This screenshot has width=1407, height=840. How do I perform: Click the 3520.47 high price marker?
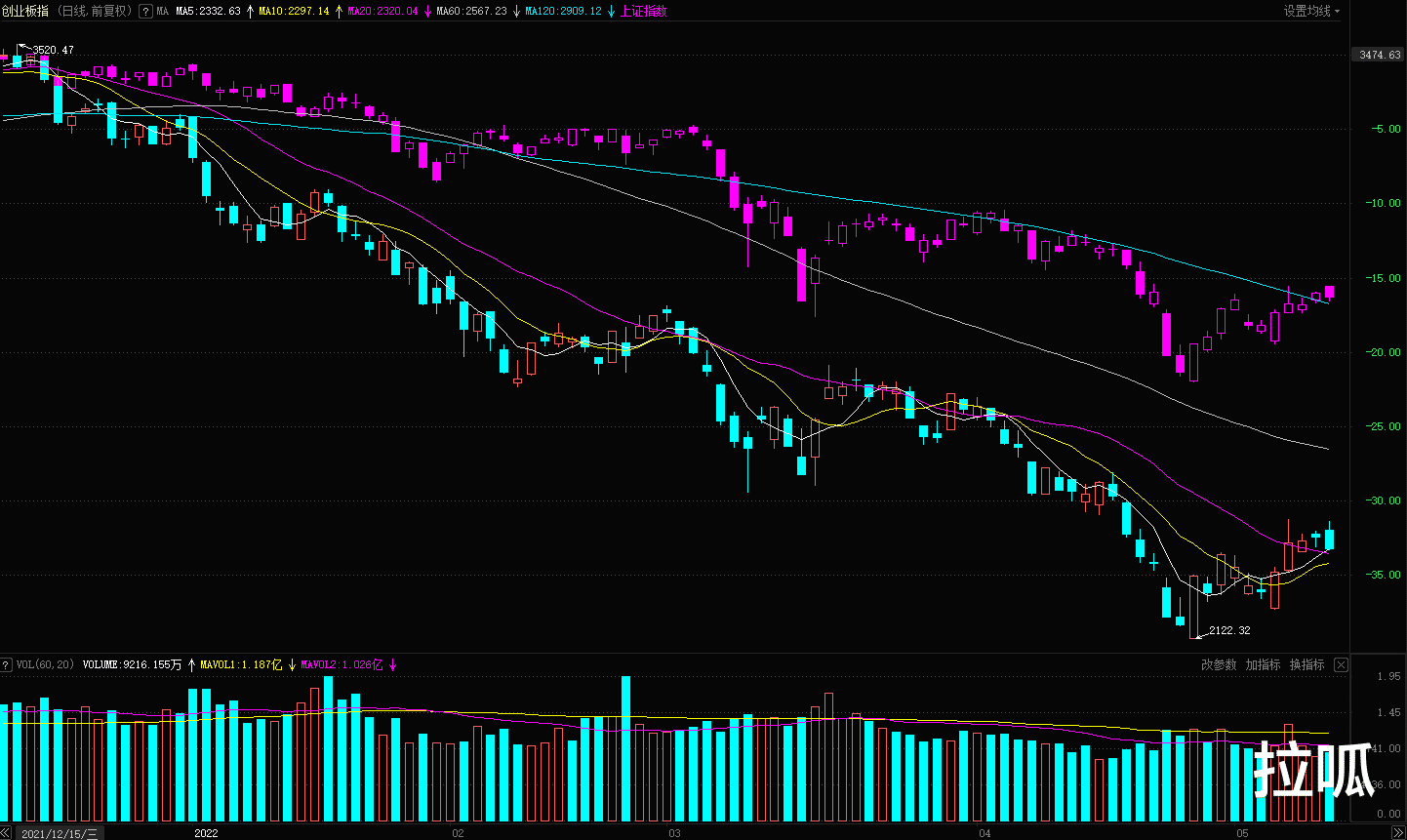53,50
